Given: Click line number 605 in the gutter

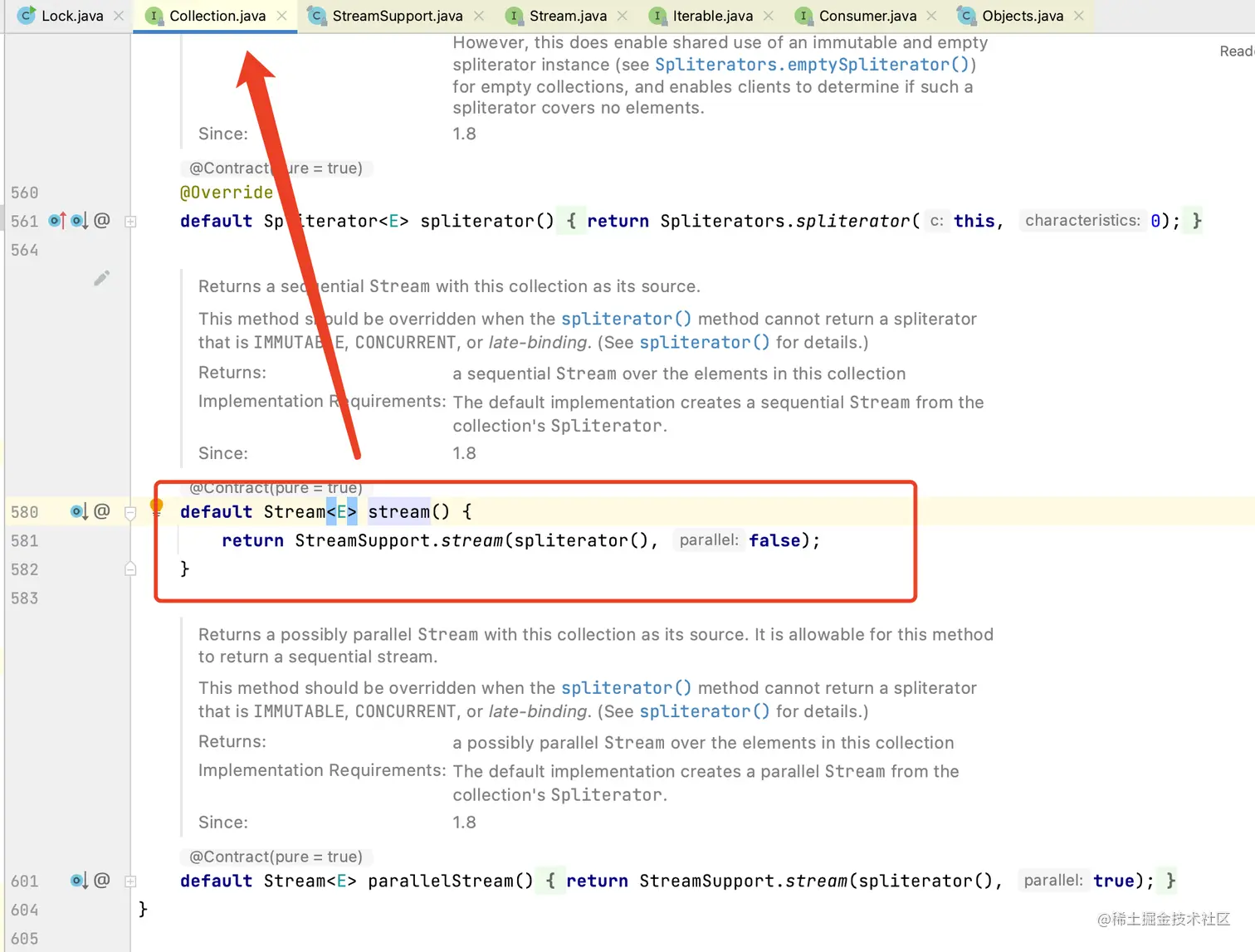Looking at the screenshot, I should [x=25, y=939].
